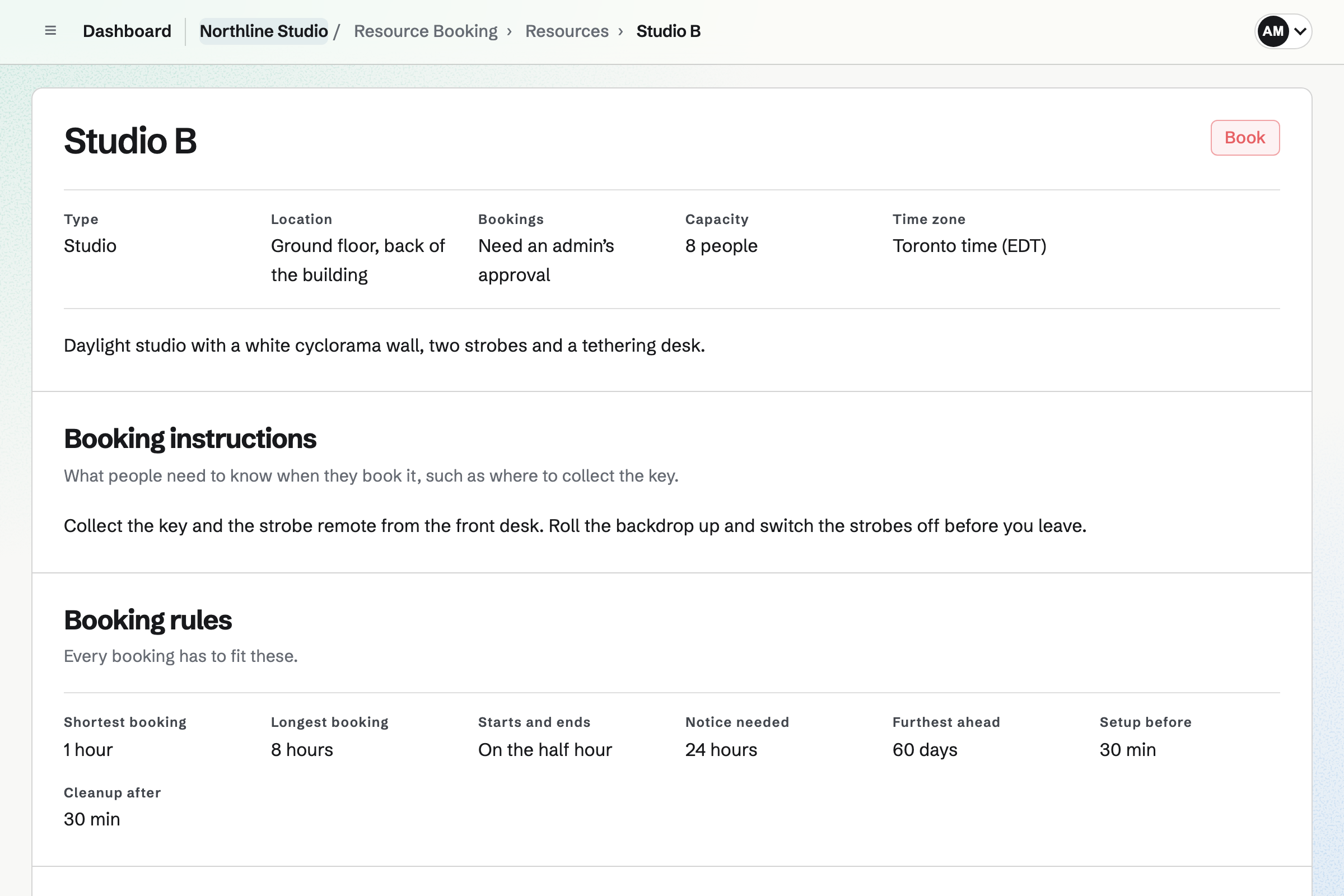The height and width of the screenshot is (896, 1344).
Task: Select the '1 hour' shortest booking value
Action: click(88, 750)
